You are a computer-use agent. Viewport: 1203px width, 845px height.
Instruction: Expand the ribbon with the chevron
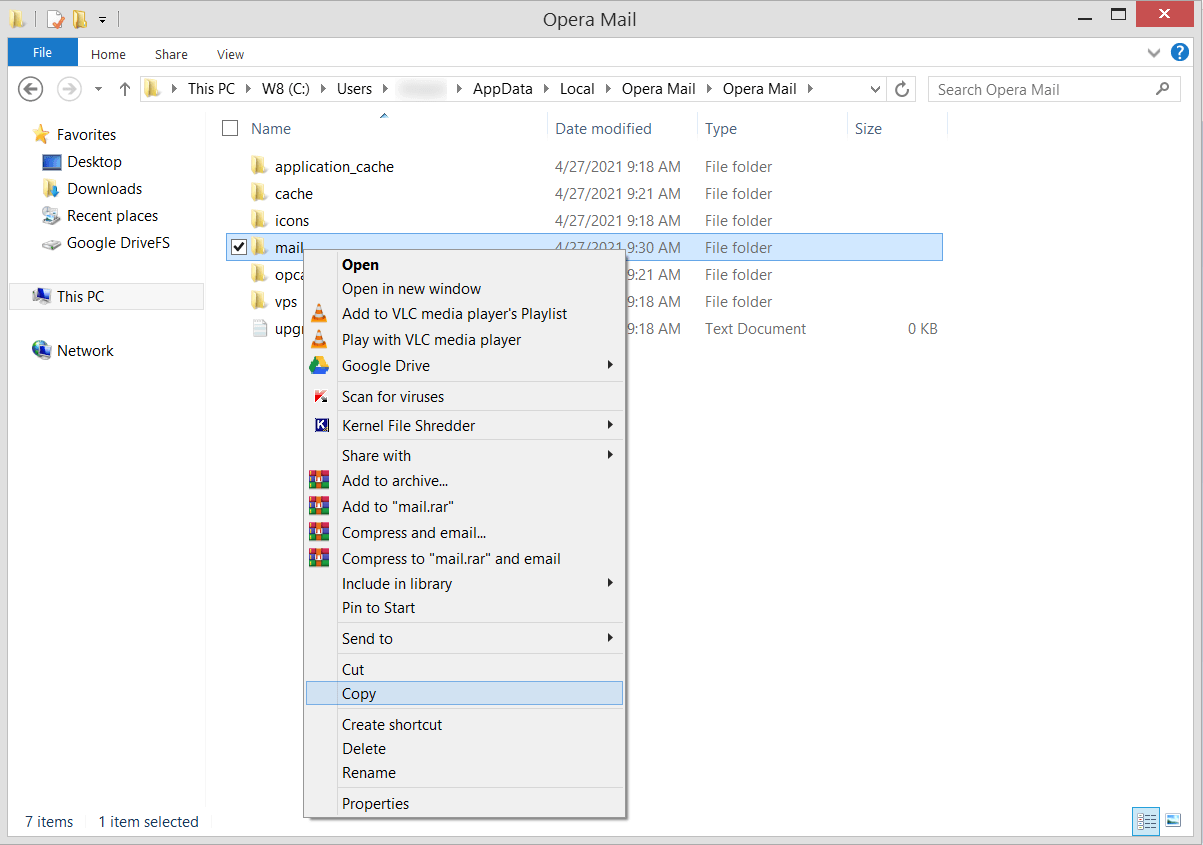1153,53
